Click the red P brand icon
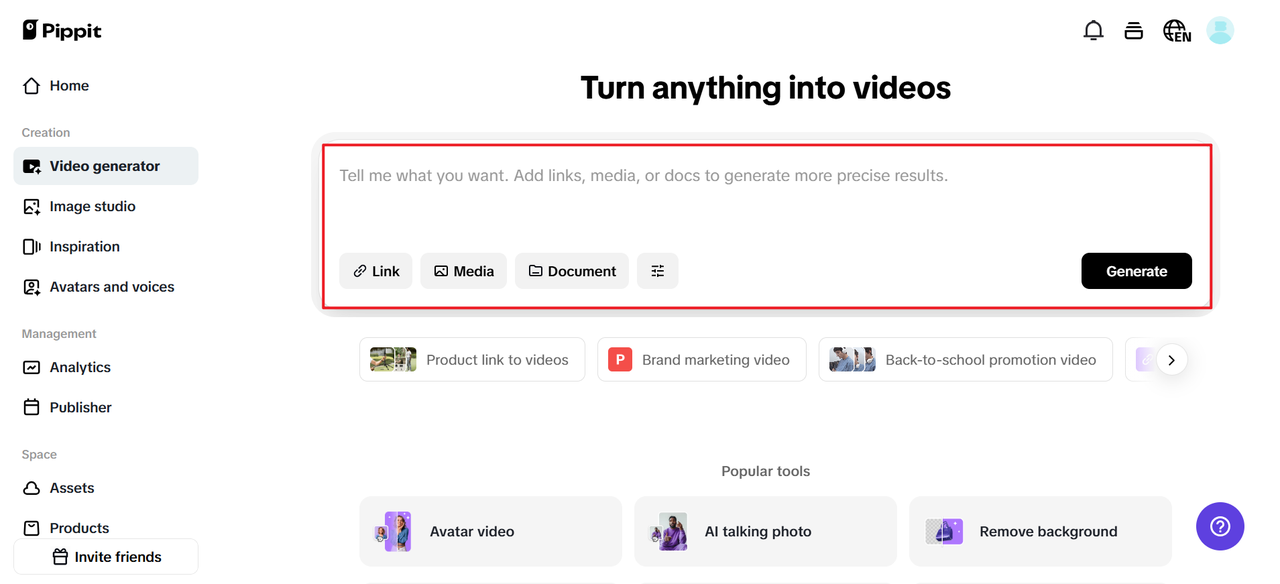1280x584 pixels. (620, 360)
